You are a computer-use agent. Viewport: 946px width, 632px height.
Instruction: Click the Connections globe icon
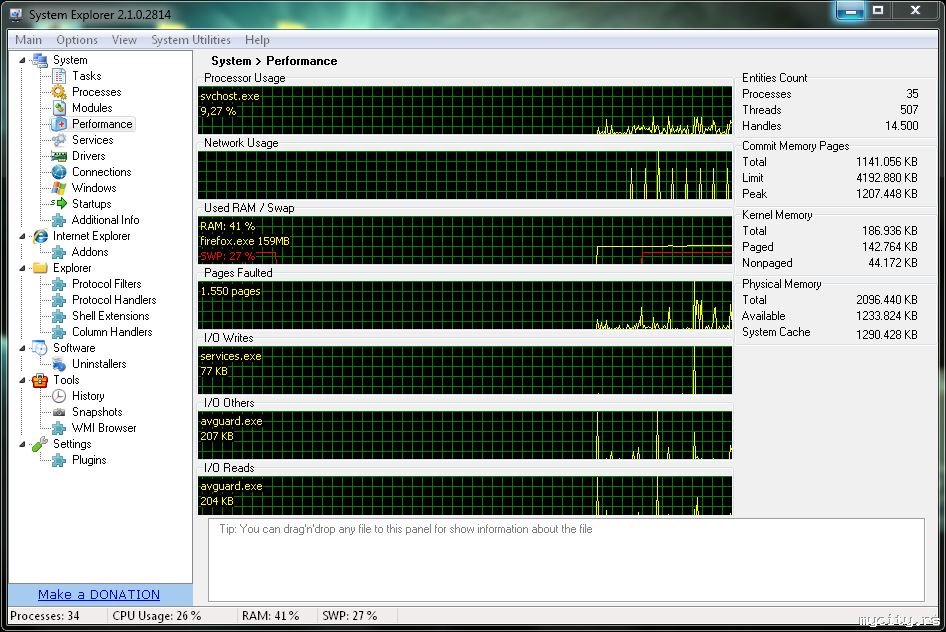[59, 172]
